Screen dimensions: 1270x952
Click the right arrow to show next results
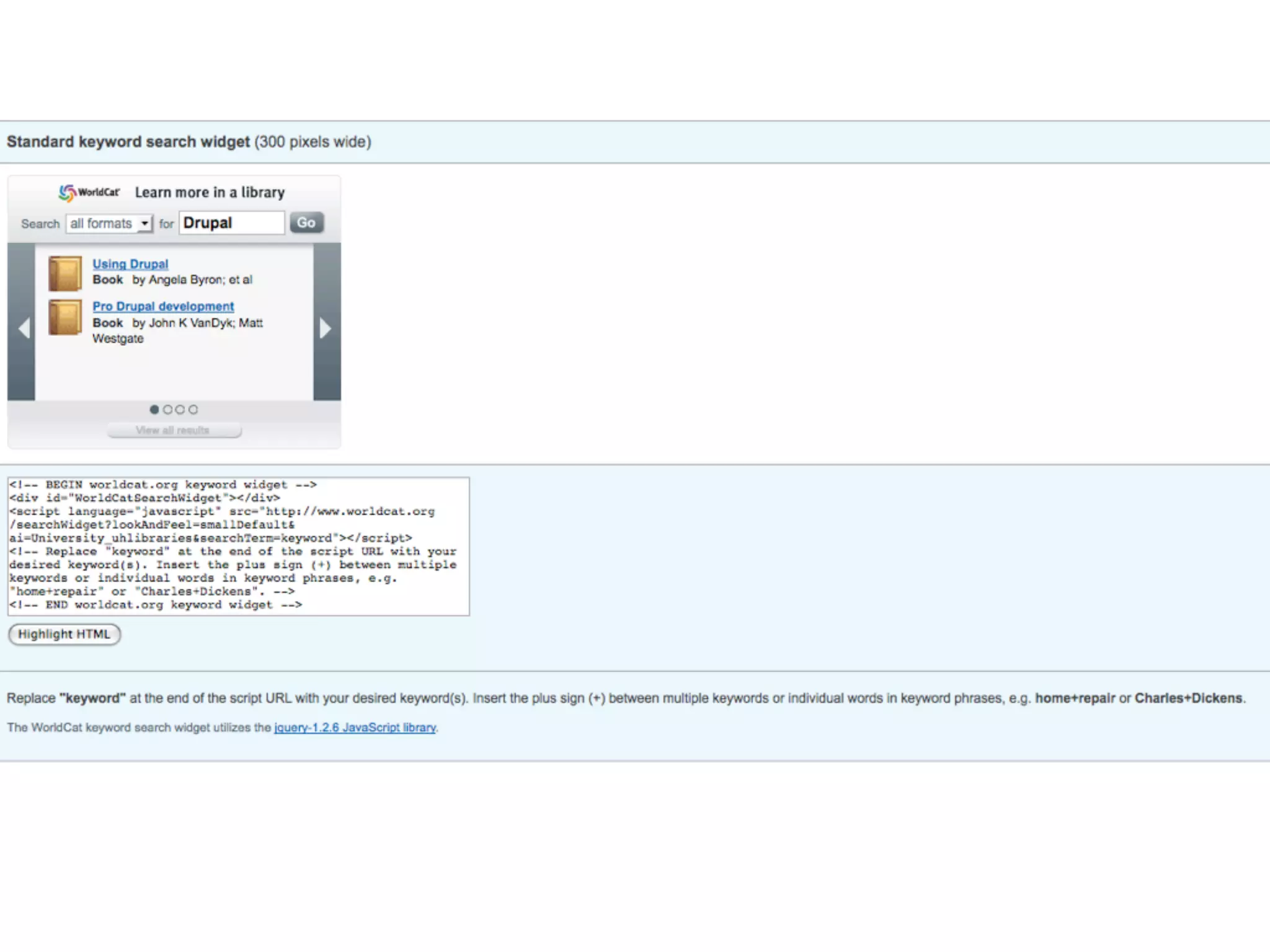[325, 328]
